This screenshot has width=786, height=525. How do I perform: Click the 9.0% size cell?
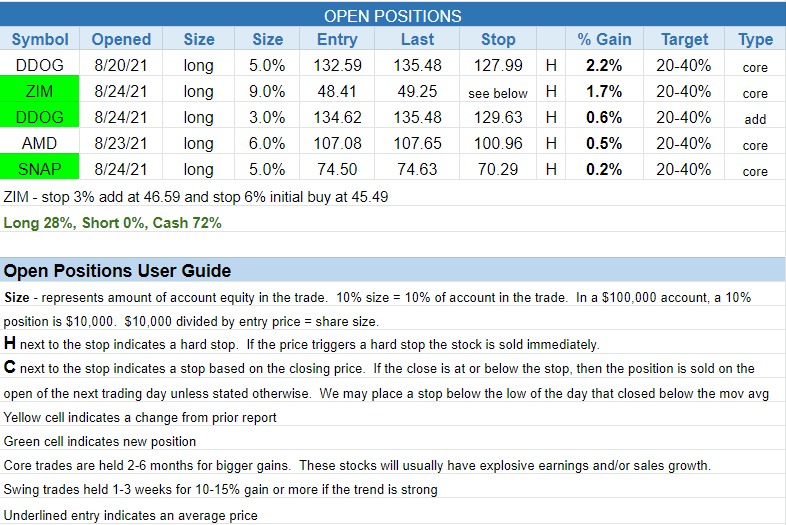tap(267, 91)
